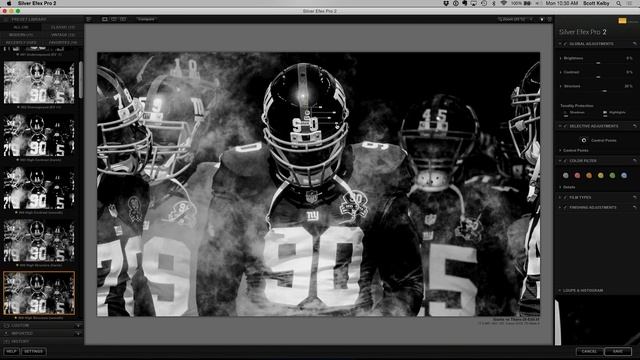Open the Settings button
640x360 pixels.
click(33, 351)
